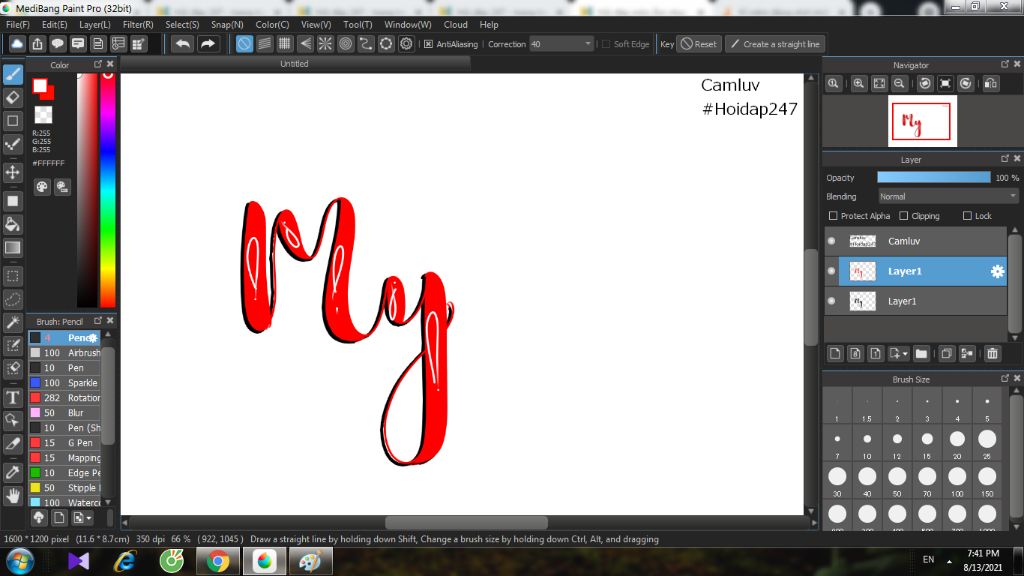1024x576 pixels.
Task: Hide the bottom Layer1 layer
Action: coord(831,301)
